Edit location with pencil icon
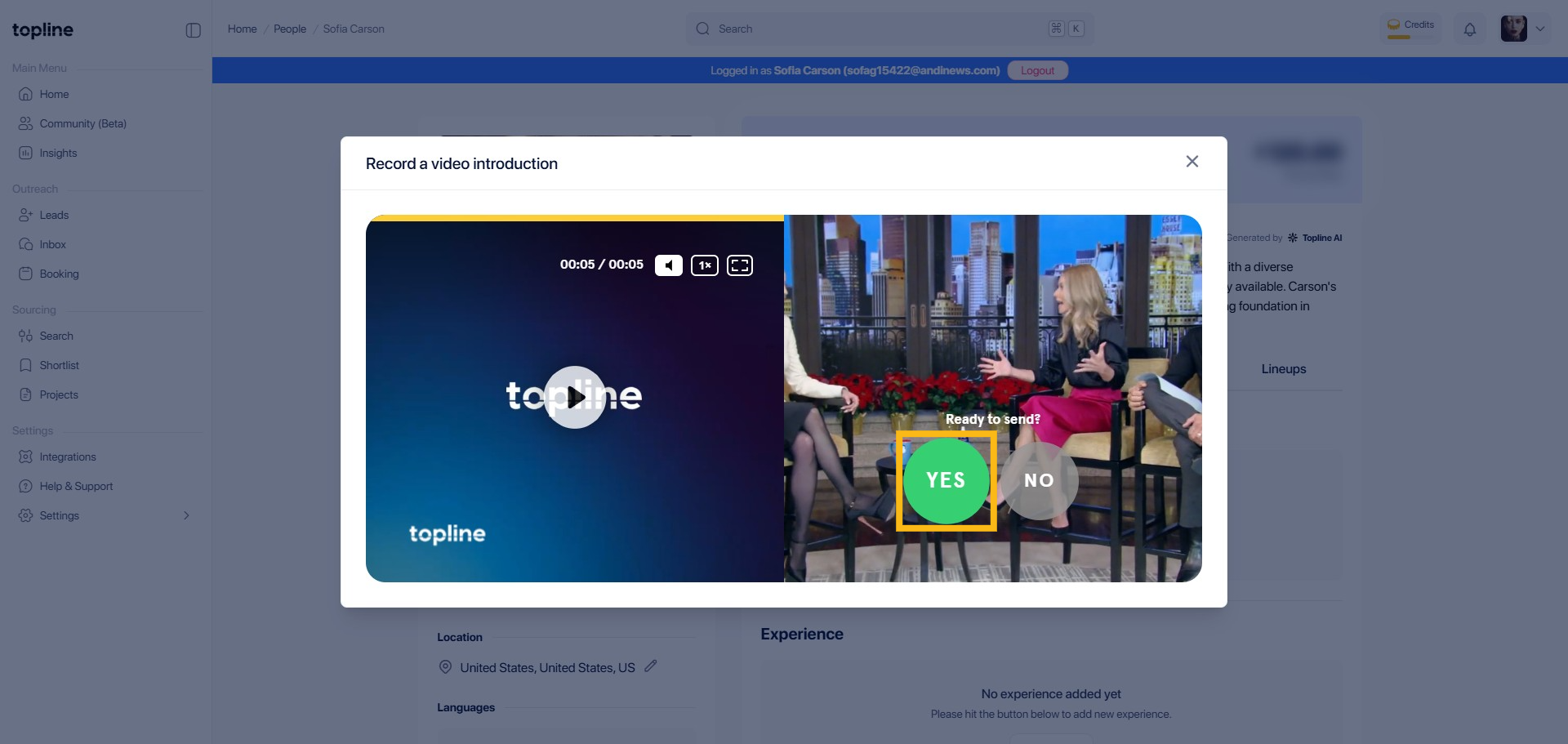 [x=650, y=666]
